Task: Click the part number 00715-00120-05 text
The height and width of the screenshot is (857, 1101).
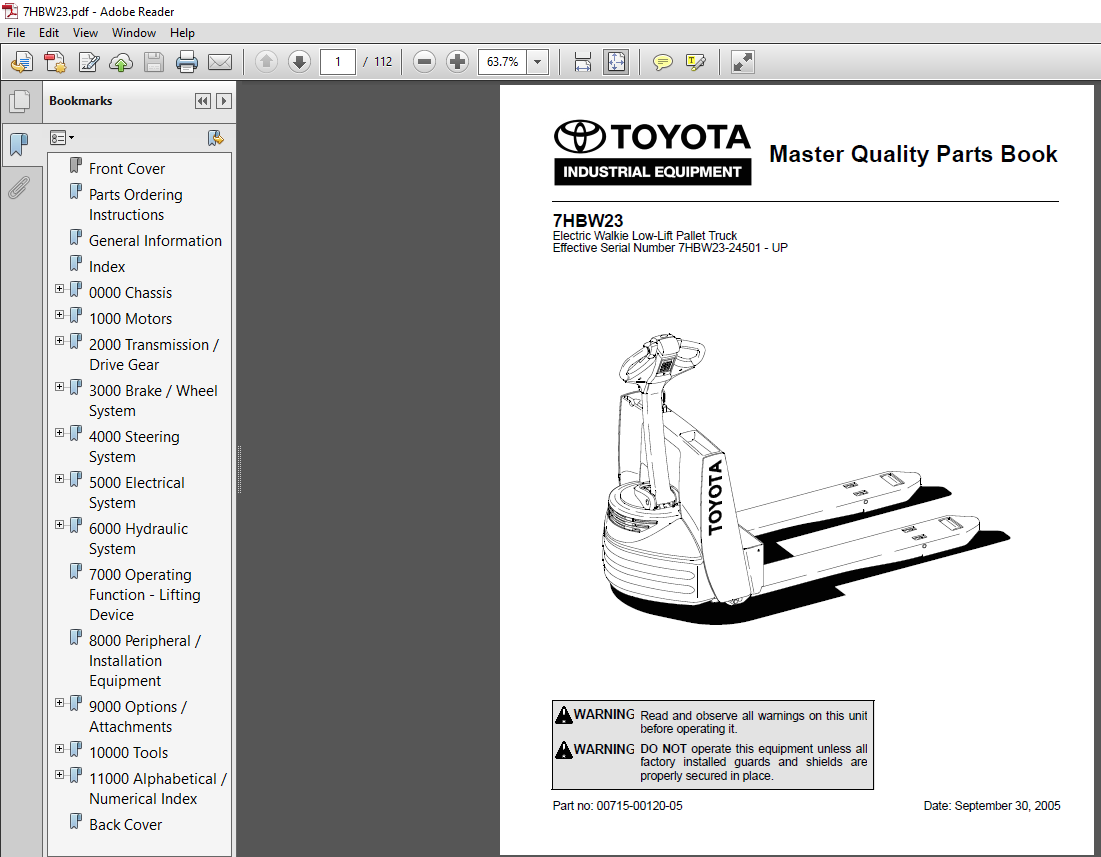Action: pyautogui.click(x=639, y=806)
